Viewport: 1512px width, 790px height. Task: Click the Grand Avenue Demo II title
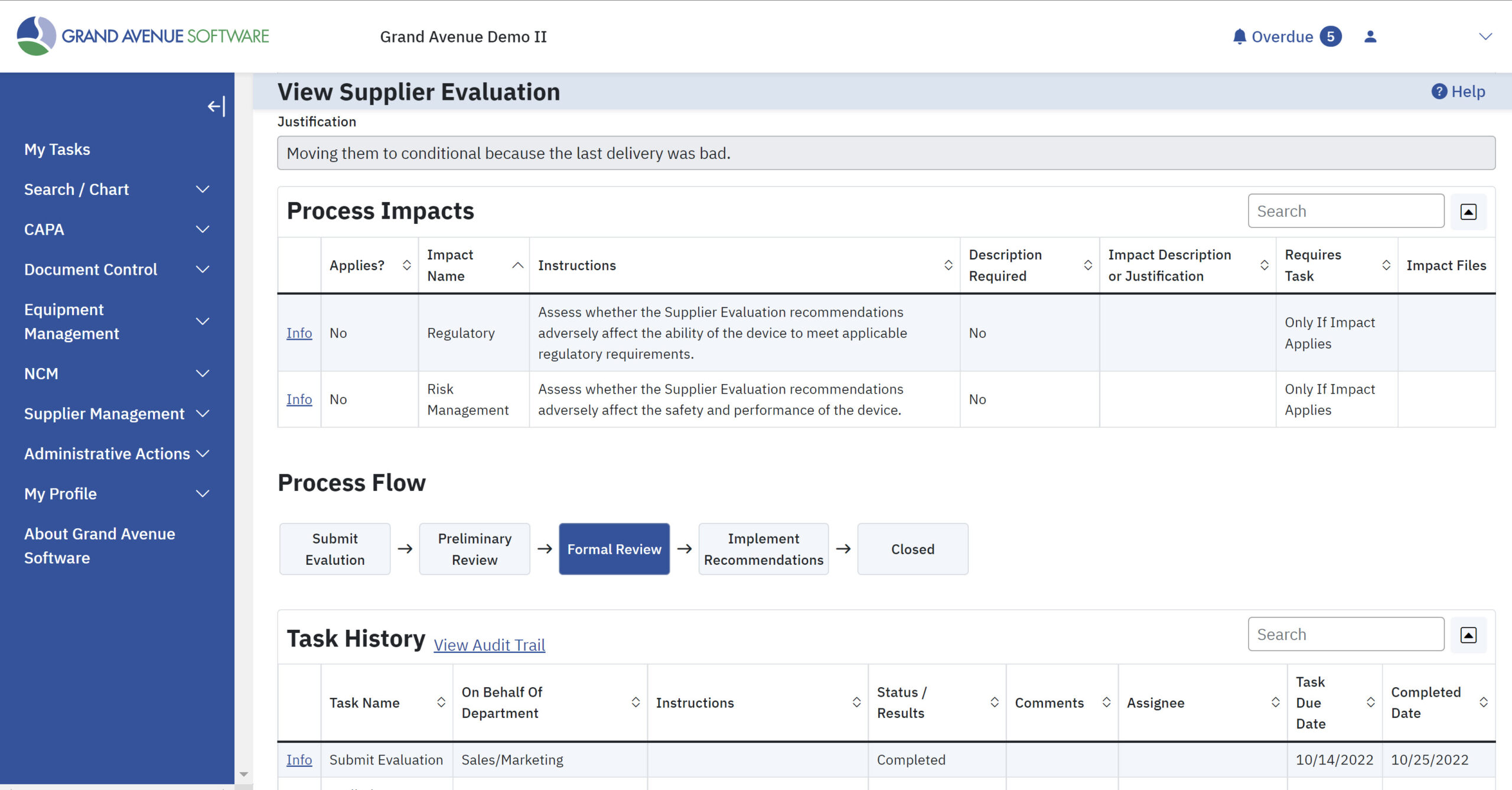point(463,37)
